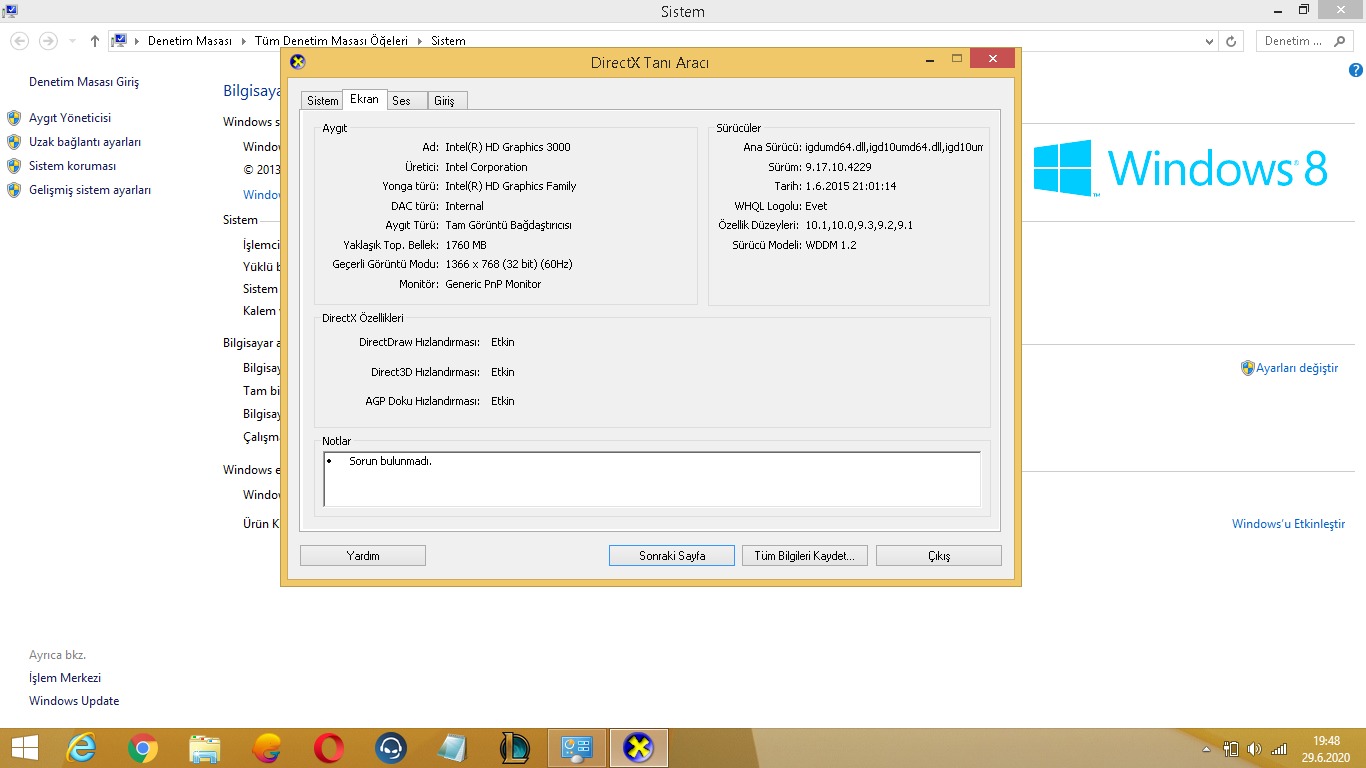This screenshot has height=768, width=1366.
Task: Click shield icon beside Aygıt Yöneticisi
Action: click(14, 118)
